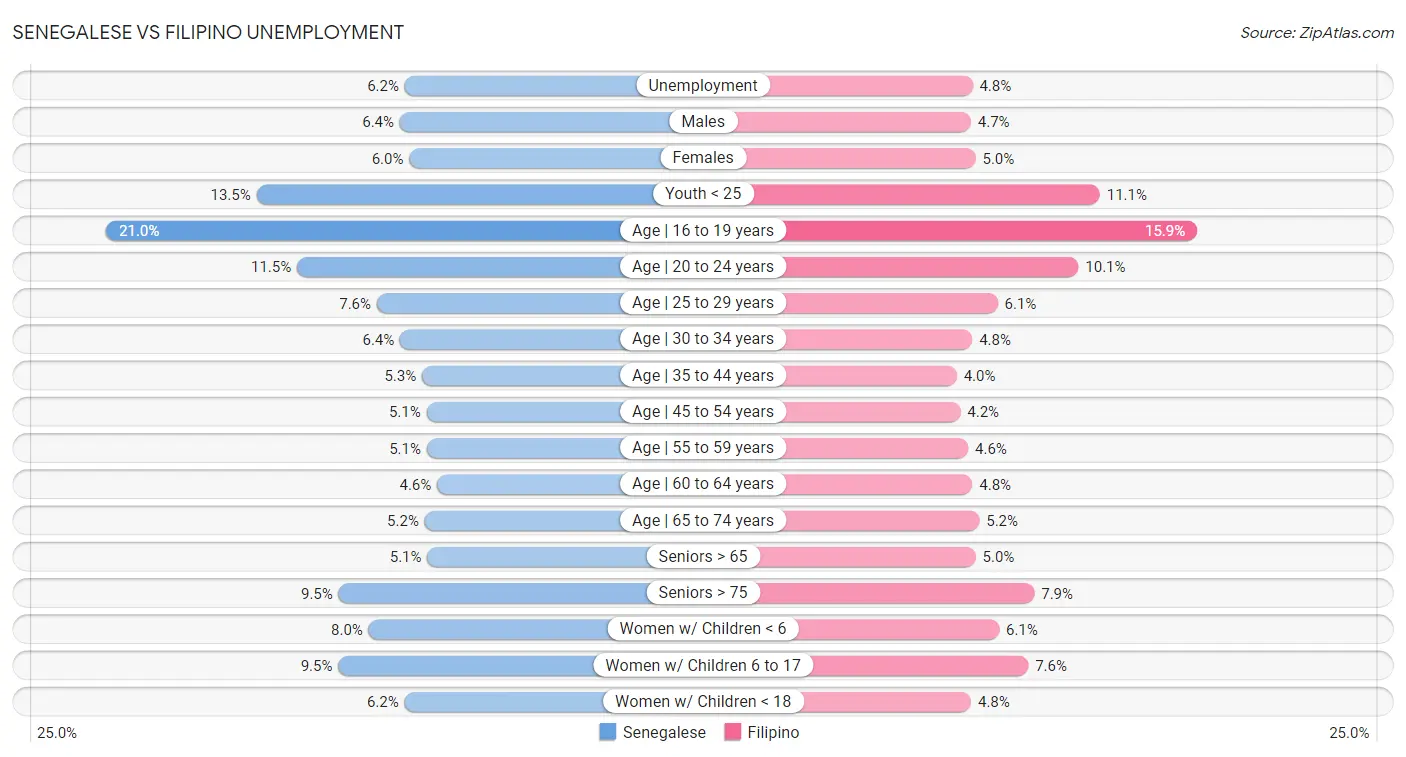Select the Senegalese 13.5% Youth bar
1406x757 pixels.
click(x=455, y=194)
